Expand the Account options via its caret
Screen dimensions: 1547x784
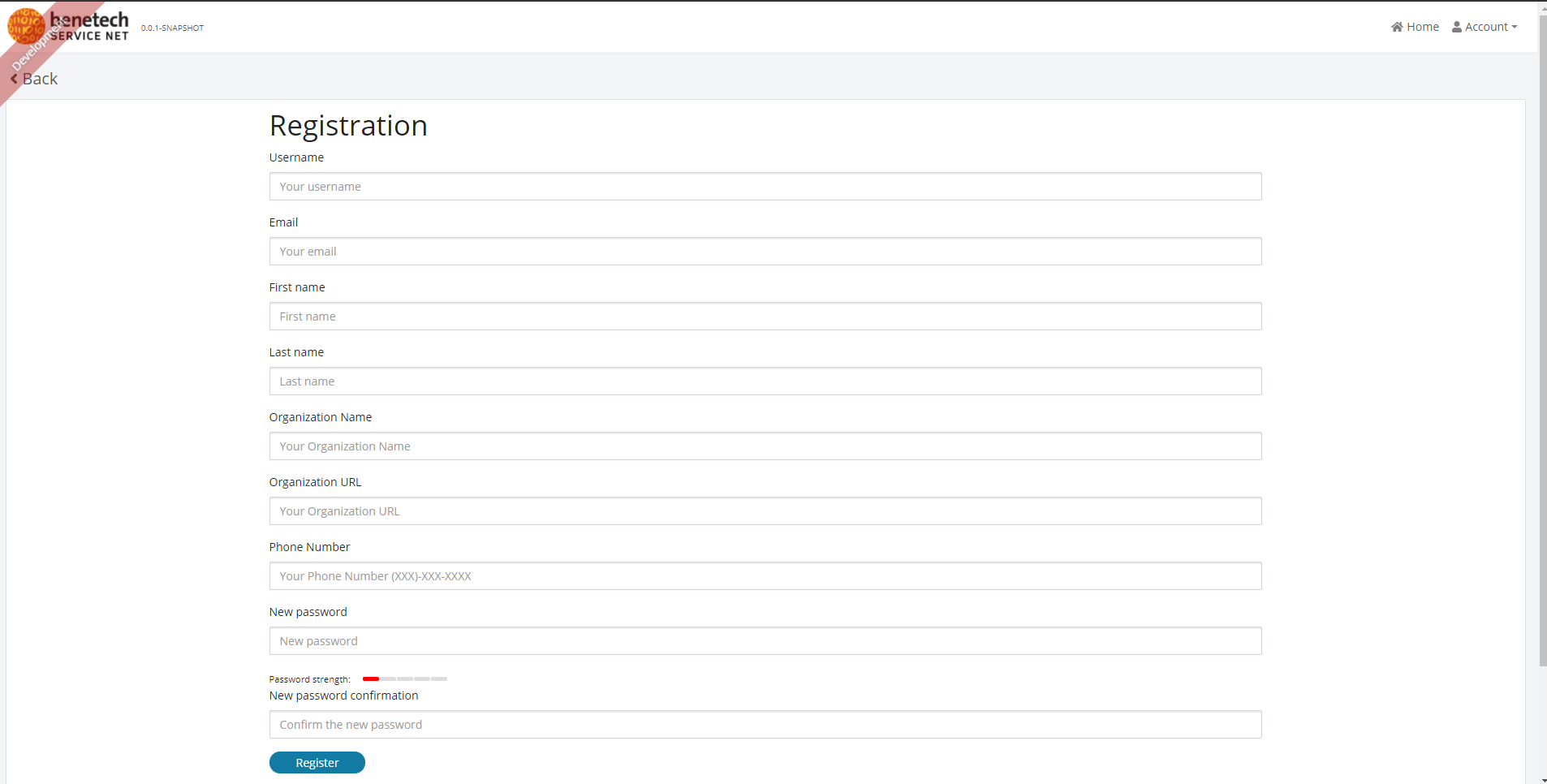pyautogui.click(x=1515, y=27)
